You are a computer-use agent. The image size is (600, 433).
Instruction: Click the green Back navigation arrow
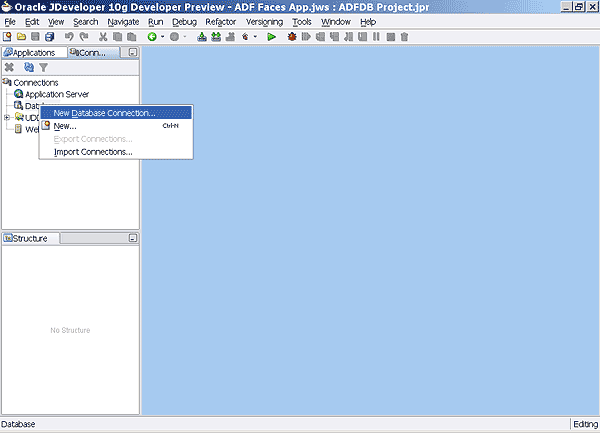152,37
